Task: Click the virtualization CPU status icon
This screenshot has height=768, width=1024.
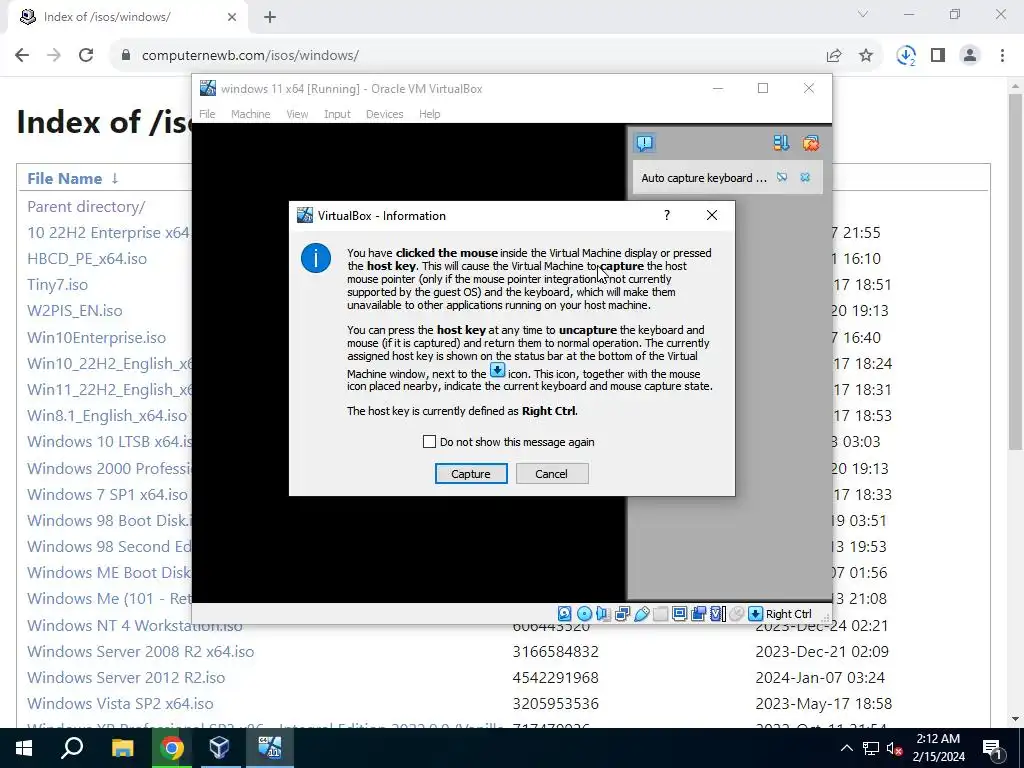Action: tap(717, 614)
